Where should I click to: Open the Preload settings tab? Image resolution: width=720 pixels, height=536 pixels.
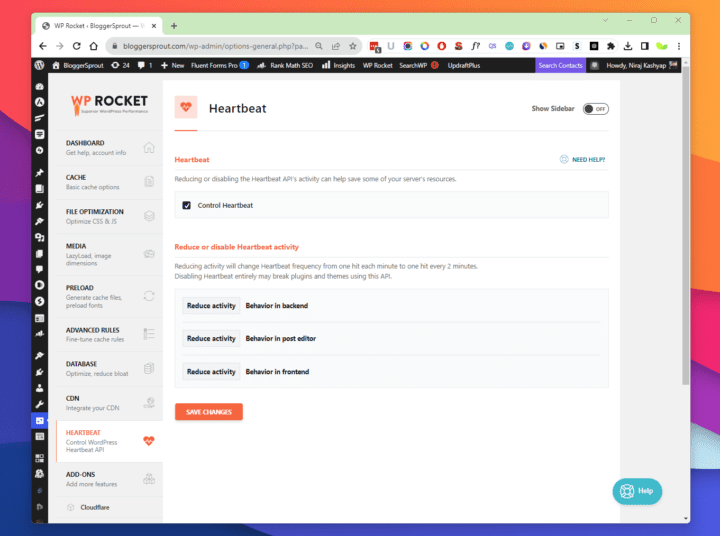[110, 296]
